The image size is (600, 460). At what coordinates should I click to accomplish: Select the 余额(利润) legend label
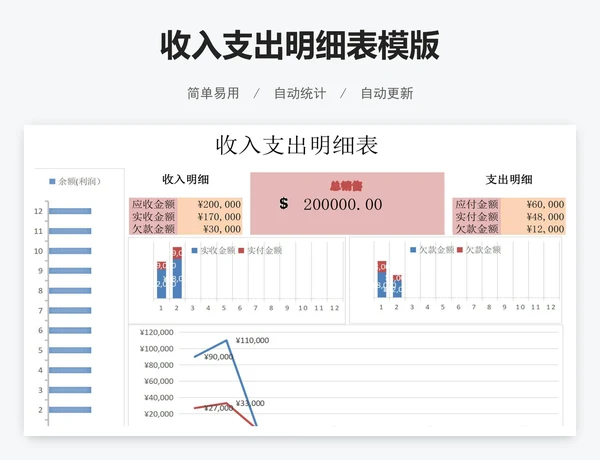(x=79, y=181)
